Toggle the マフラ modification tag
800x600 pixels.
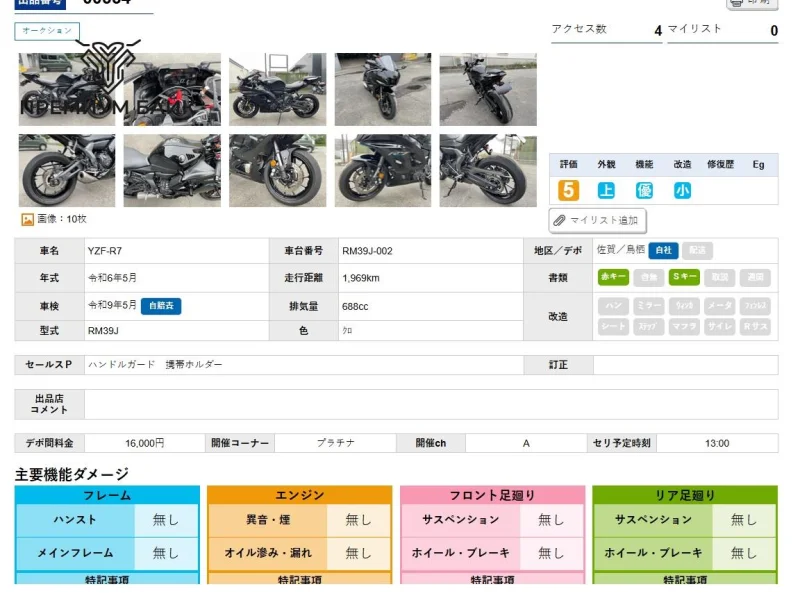684,326
